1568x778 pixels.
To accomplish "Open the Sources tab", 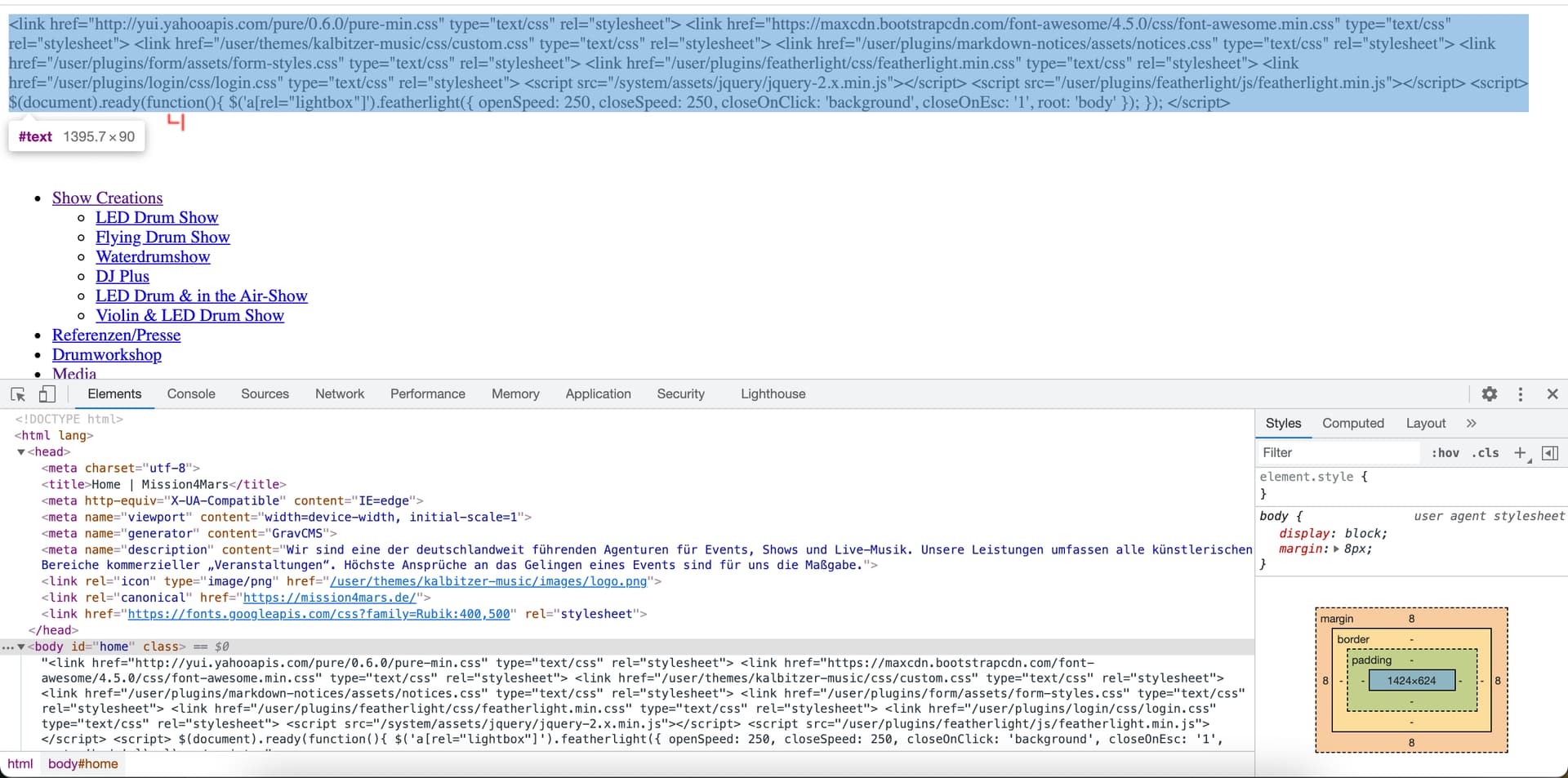I will tap(265, 394).
